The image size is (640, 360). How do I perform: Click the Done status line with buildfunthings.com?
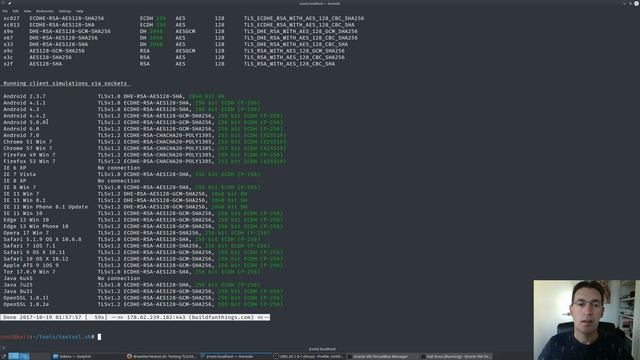[x=135, y=317]
